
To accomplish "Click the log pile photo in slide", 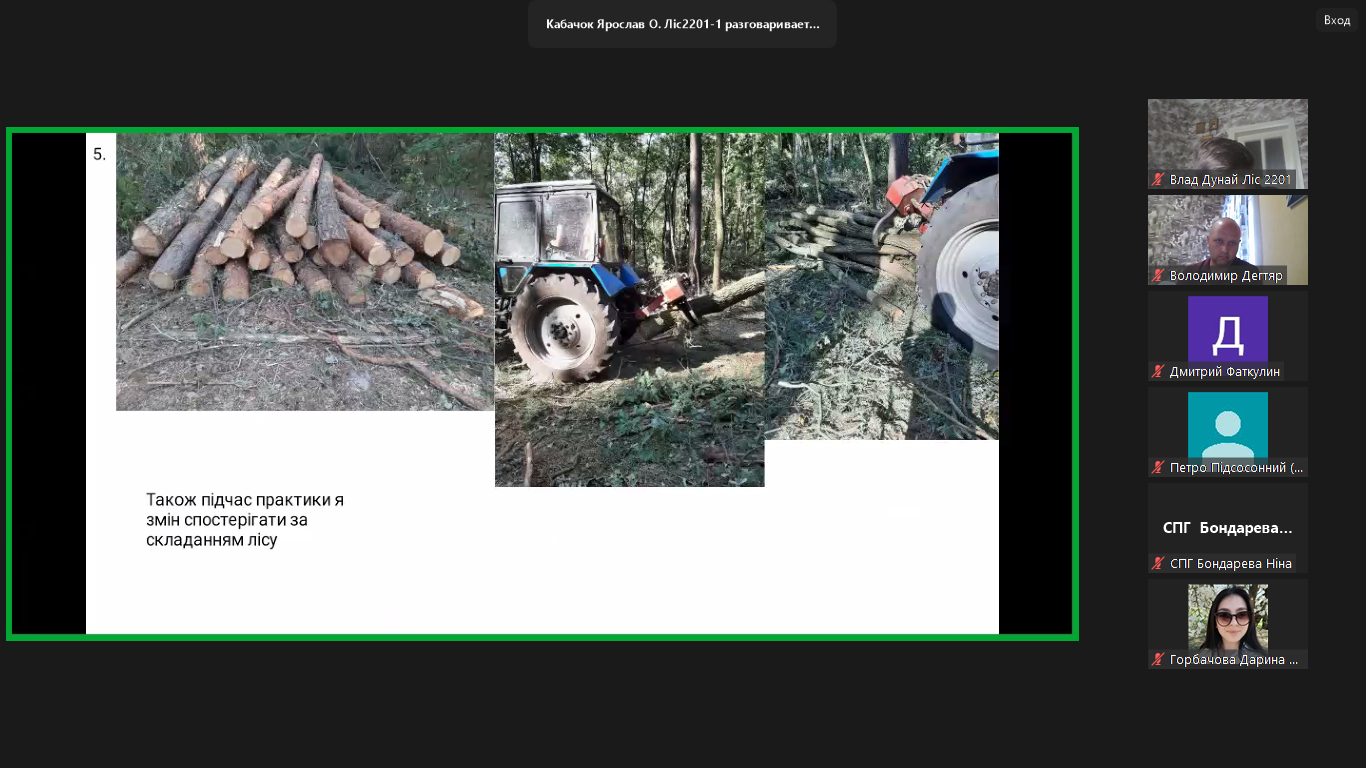I will pos(305,272).
